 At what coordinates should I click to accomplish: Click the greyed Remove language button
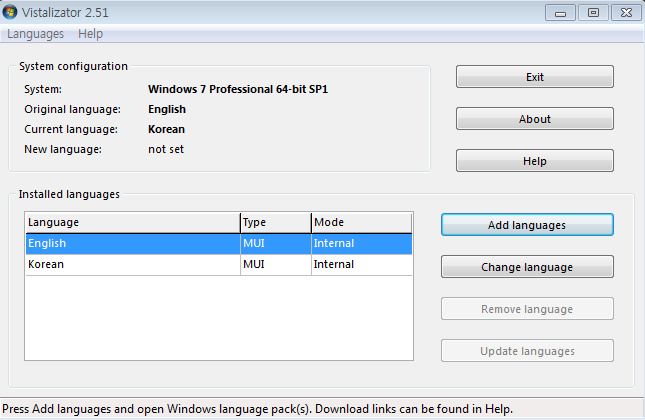pyautogui.click(x=527, y=309)
